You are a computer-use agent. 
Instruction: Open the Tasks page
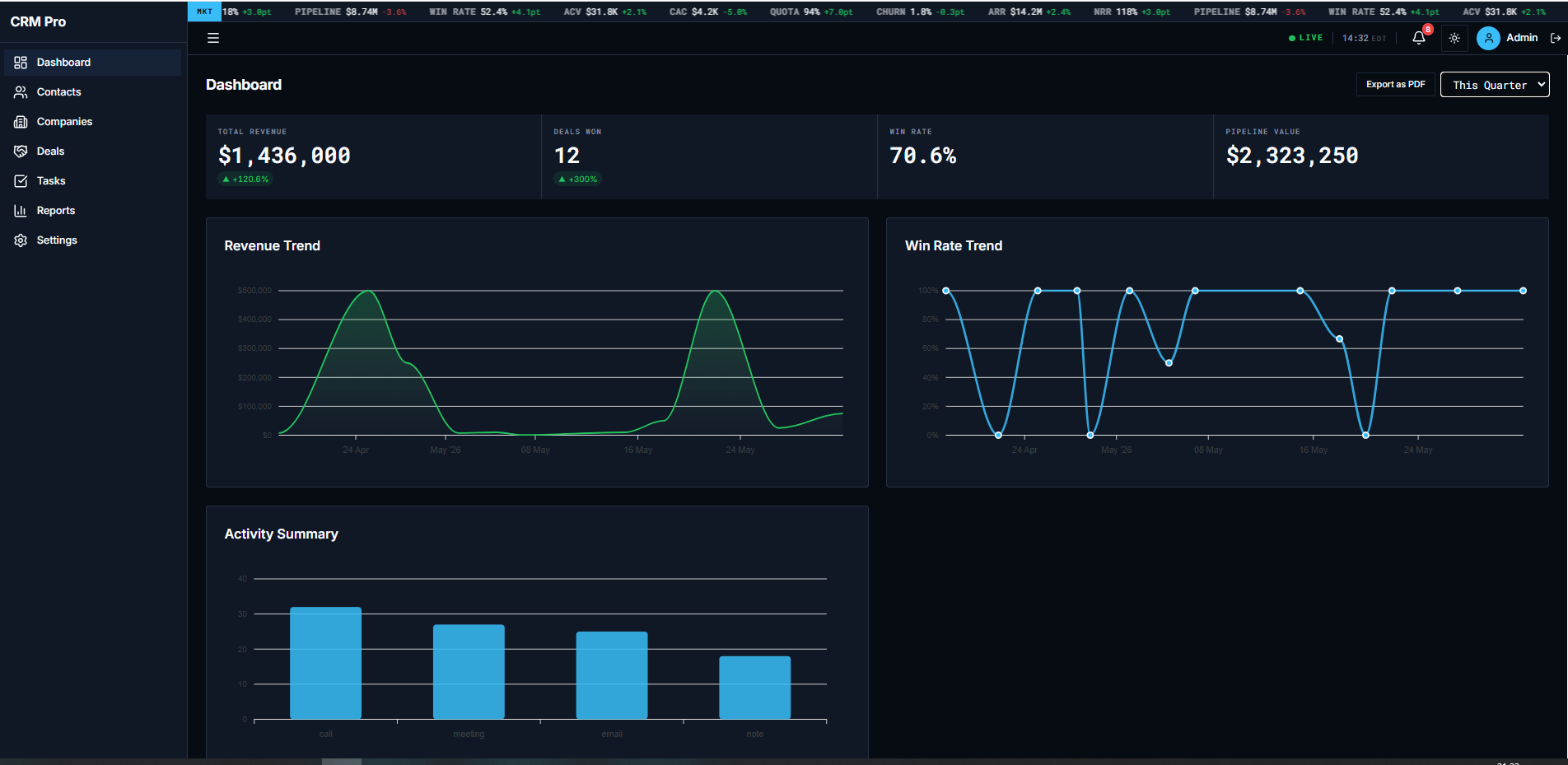pyautogui.click(x=92, y=181)
